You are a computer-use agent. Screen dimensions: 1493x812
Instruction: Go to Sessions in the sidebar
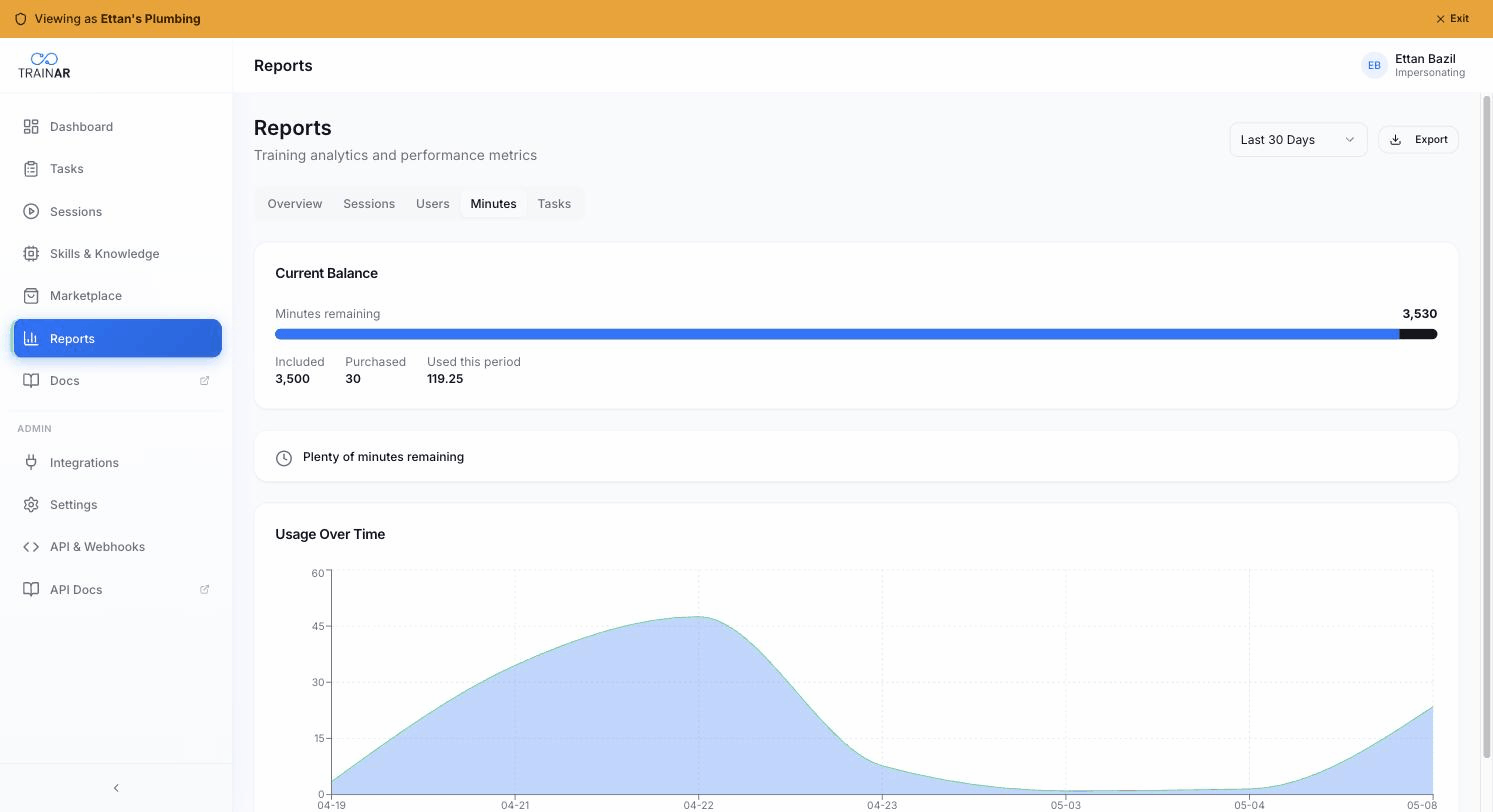point(117,212)
